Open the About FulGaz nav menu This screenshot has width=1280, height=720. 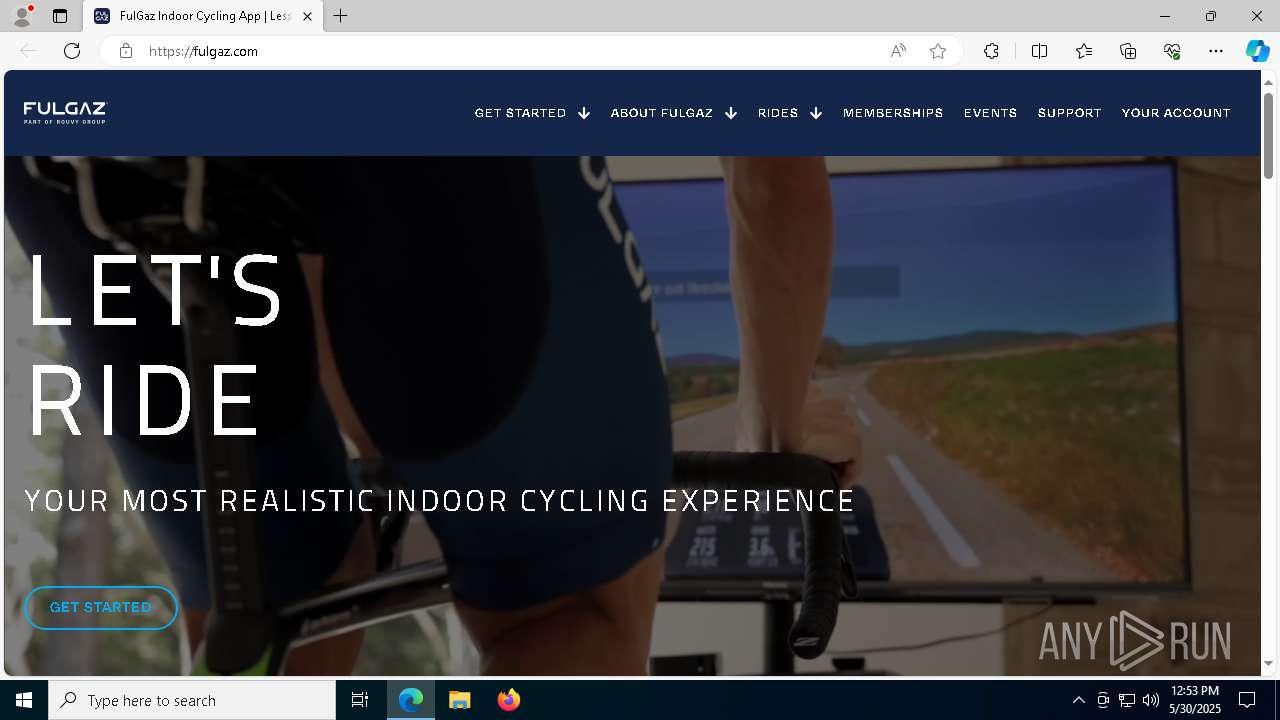[662, 113]
